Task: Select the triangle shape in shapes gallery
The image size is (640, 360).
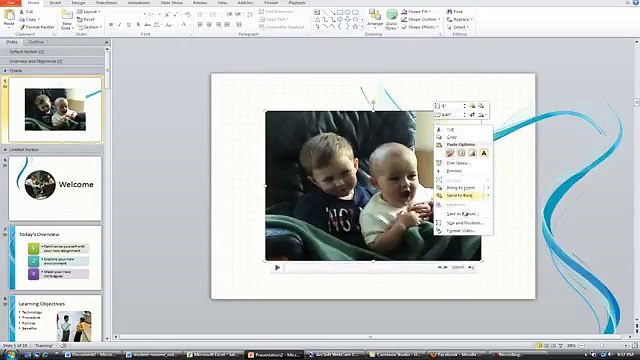Action: [317, 20]
